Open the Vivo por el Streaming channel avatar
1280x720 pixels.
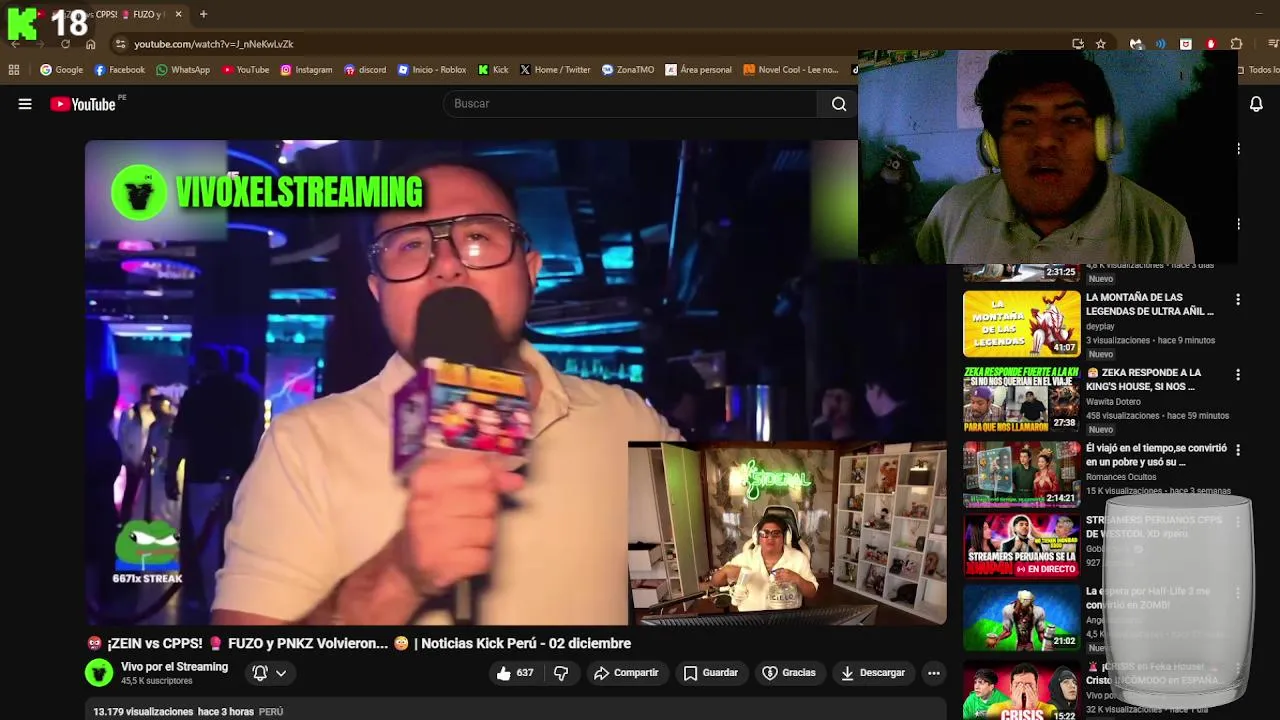(x=99, y=673)
